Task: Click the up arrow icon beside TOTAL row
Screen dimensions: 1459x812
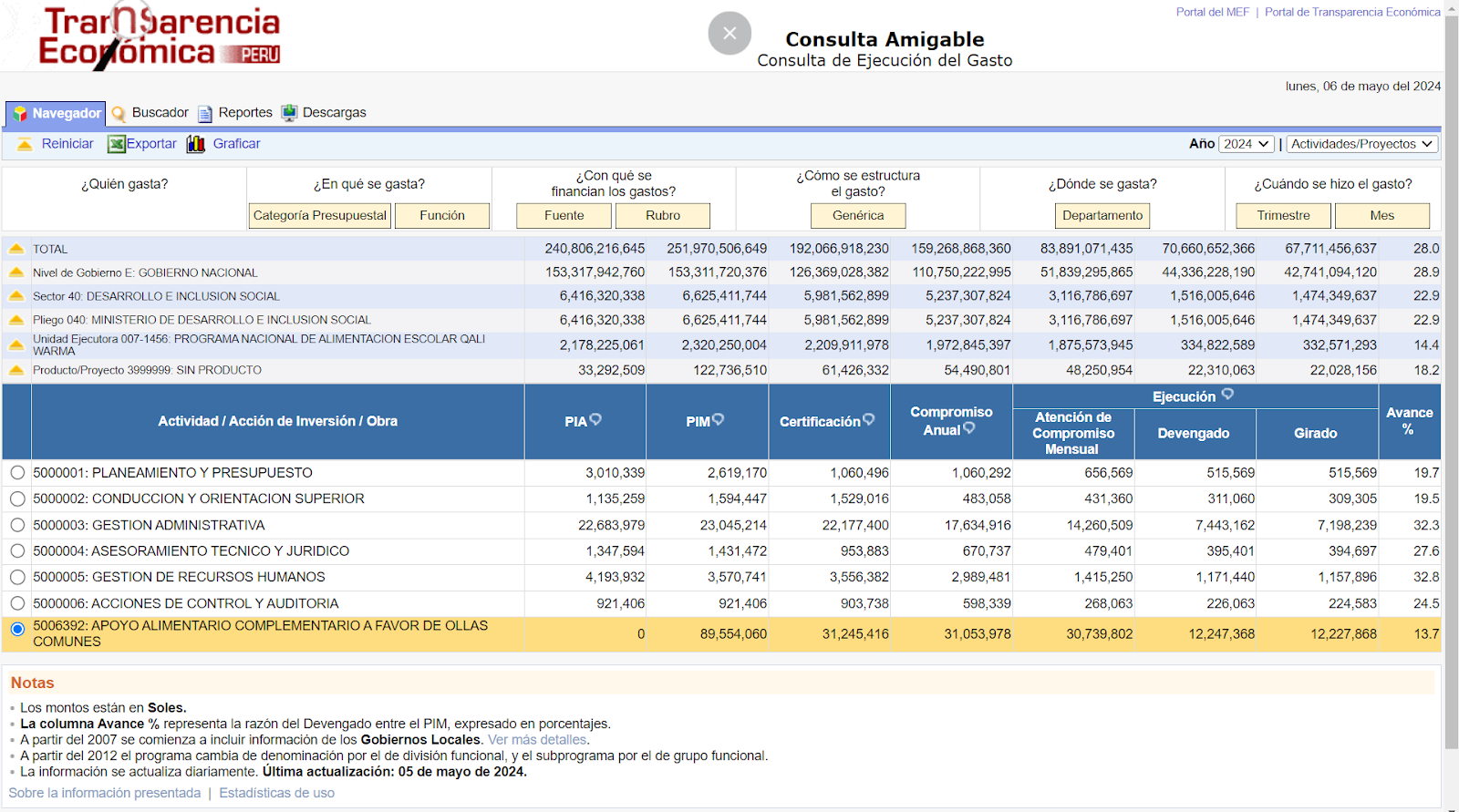Action: [x=16, y=248]
